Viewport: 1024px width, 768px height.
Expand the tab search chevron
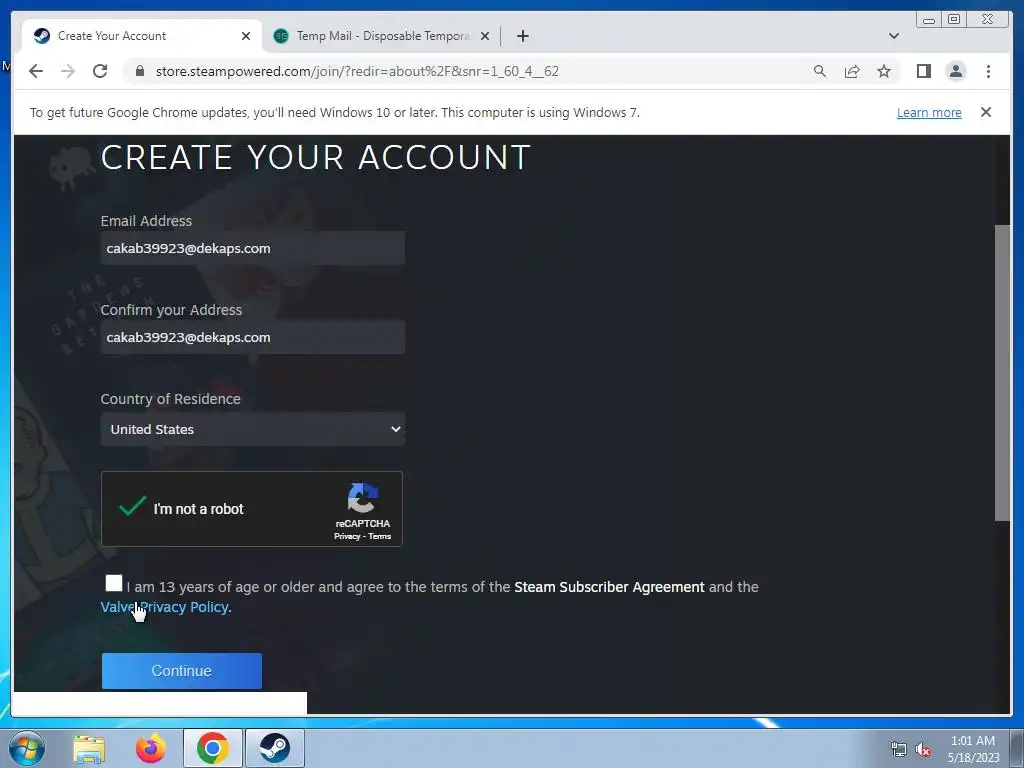pyautogui.click(x=894, y=36)
